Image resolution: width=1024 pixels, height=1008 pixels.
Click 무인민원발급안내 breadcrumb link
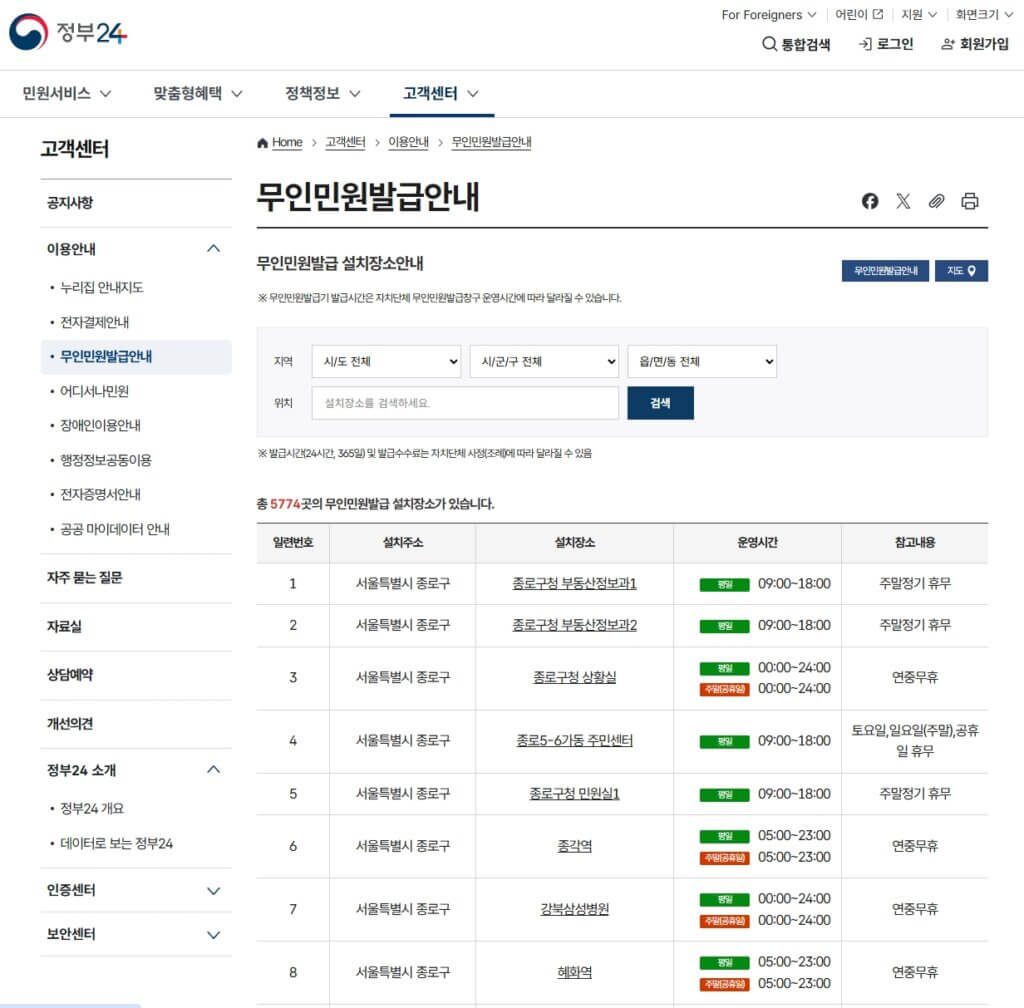[491, 142]
